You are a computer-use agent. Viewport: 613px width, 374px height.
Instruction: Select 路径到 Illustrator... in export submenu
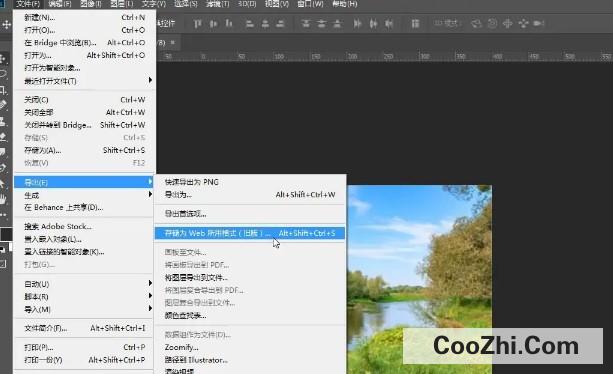(x=250, y=360)
